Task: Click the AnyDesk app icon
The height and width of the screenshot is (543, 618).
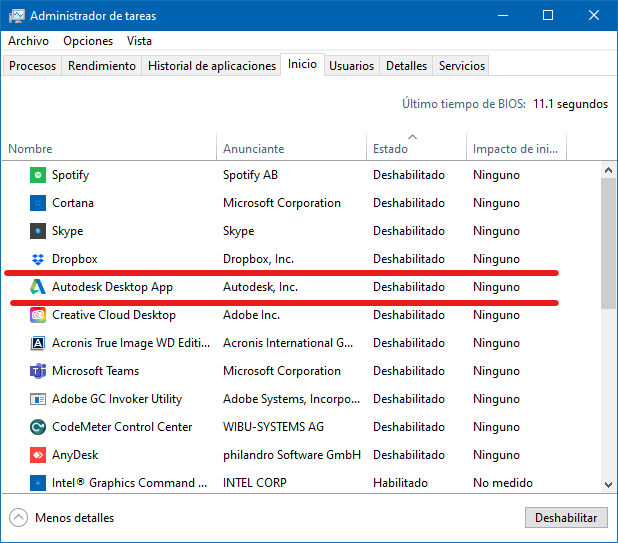Action: click(x=38, y=455)
